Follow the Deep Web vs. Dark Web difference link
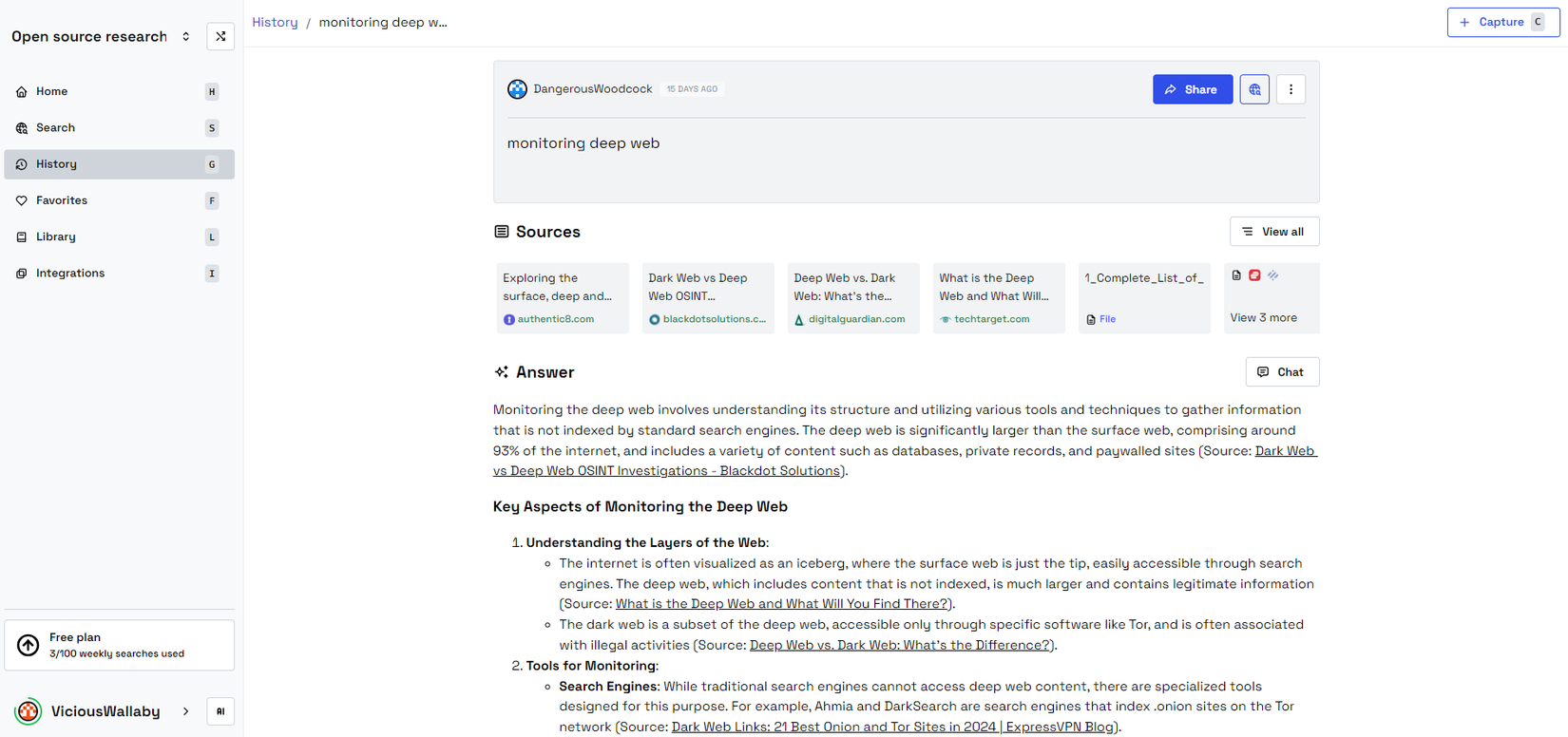Viewport: 1568px width, 737px height. [899, 645]
